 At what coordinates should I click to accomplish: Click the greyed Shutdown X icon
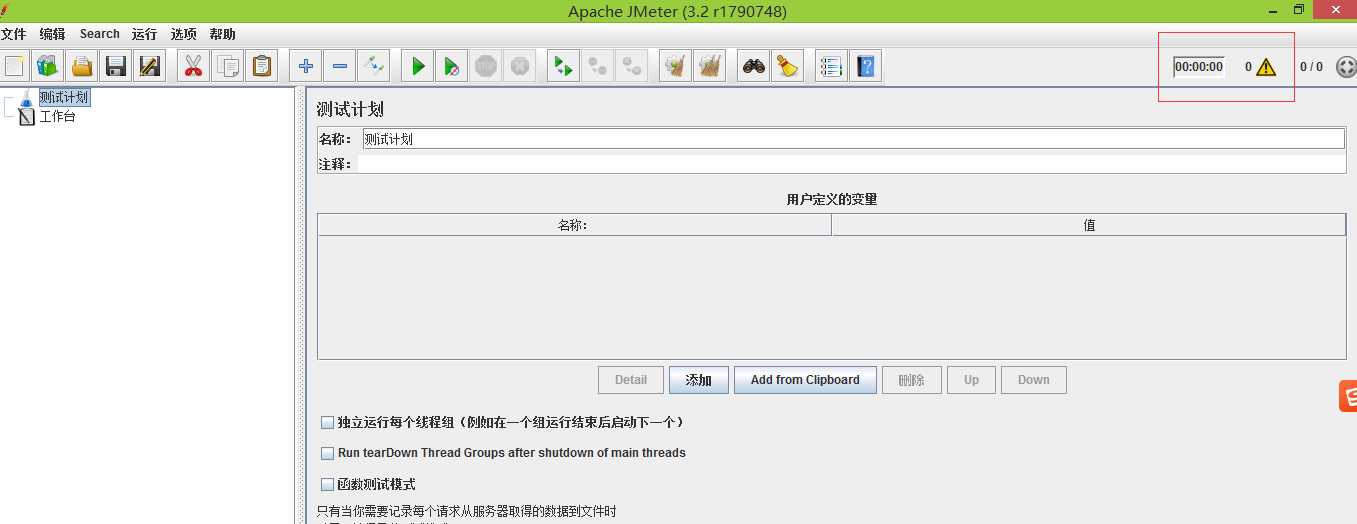tap(520, 67)
